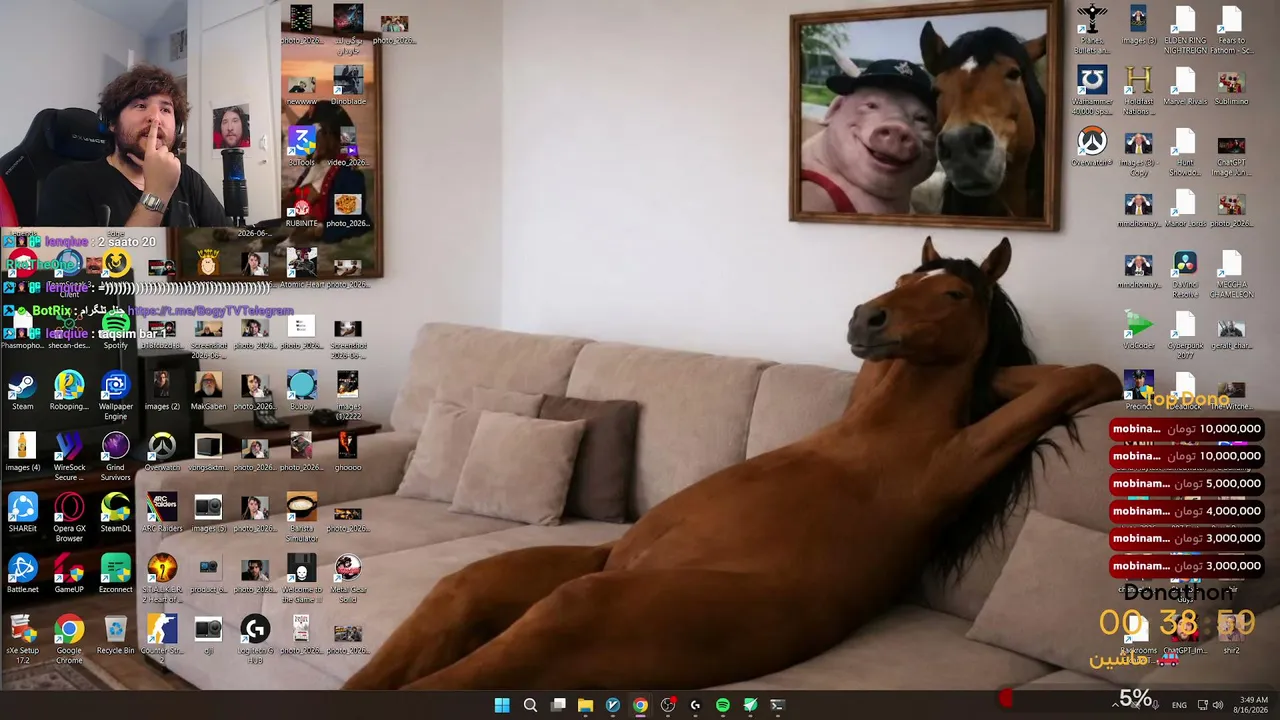Open the Hunt Showdown desktop shortcut

click(x=1185, y=153)
